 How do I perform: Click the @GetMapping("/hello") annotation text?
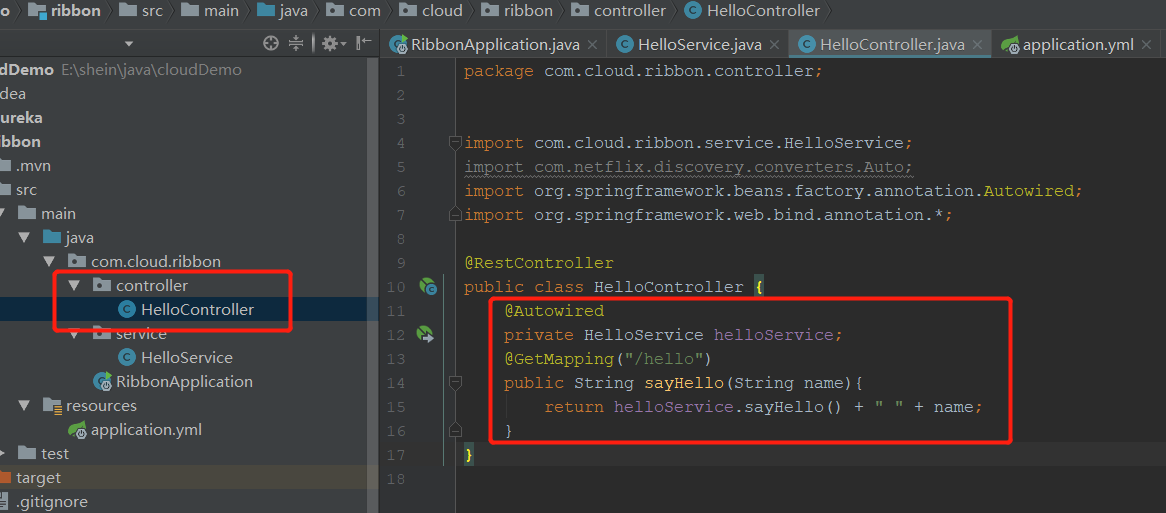[608, 359]
